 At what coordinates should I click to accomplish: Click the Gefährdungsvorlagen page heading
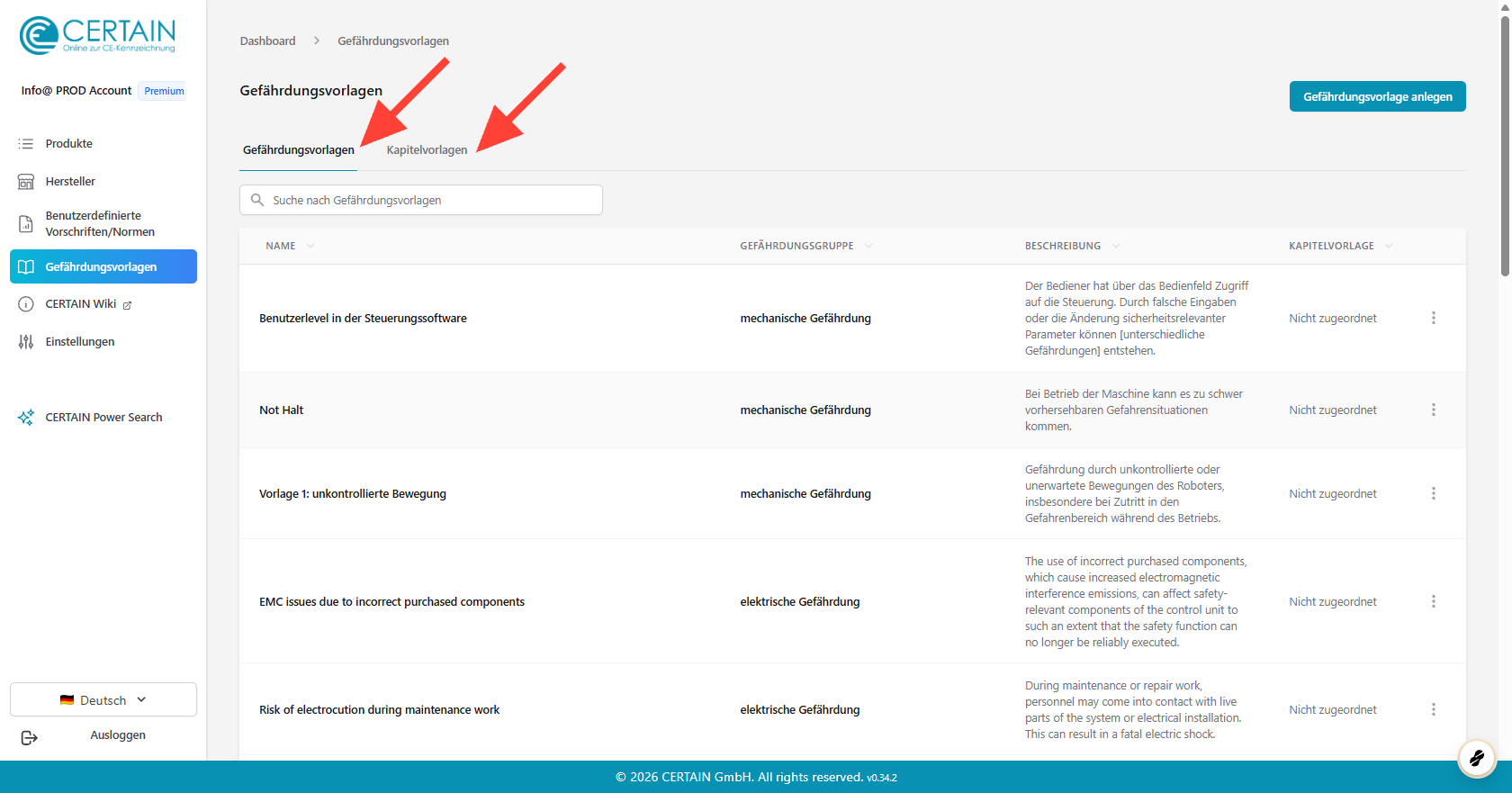click(x=311, y=91)
